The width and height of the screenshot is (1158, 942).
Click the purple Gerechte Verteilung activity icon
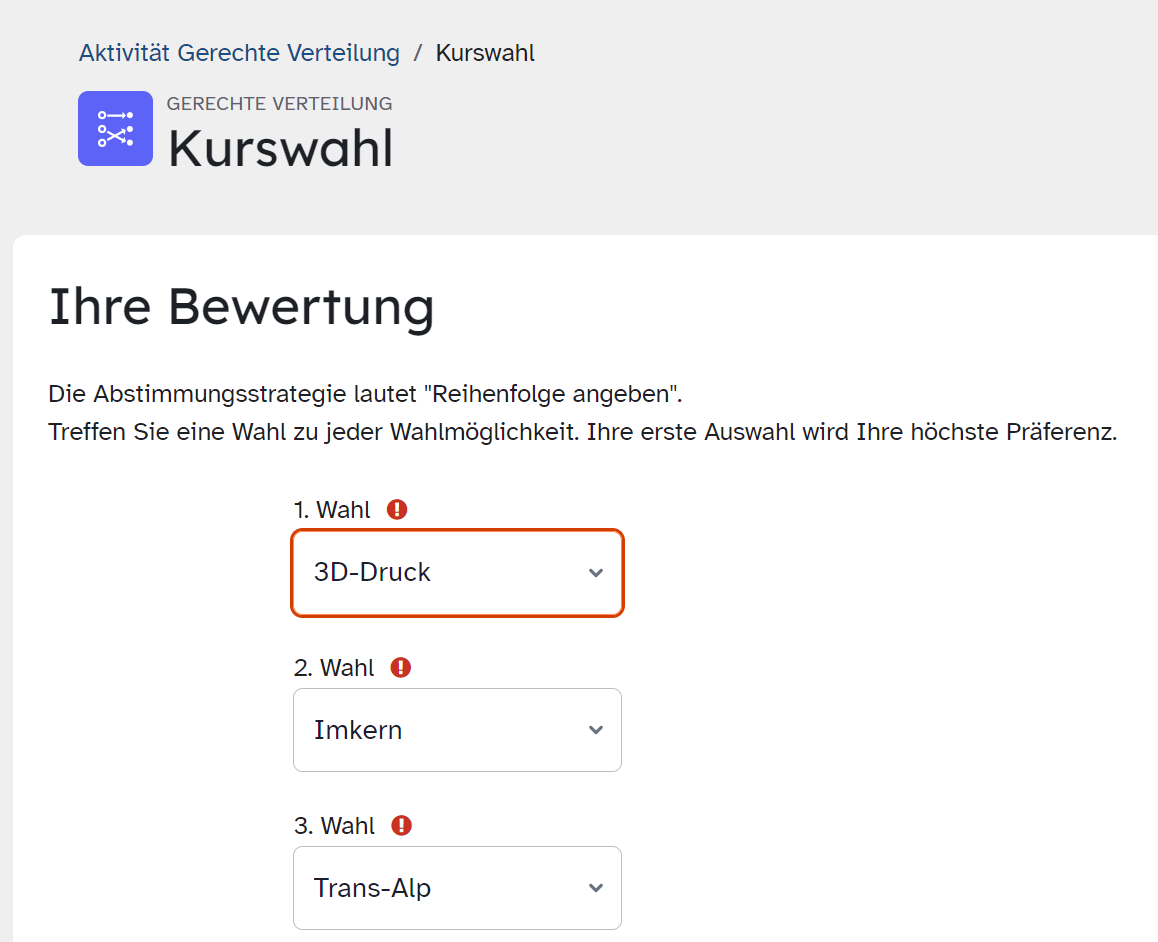pos(115,128)
